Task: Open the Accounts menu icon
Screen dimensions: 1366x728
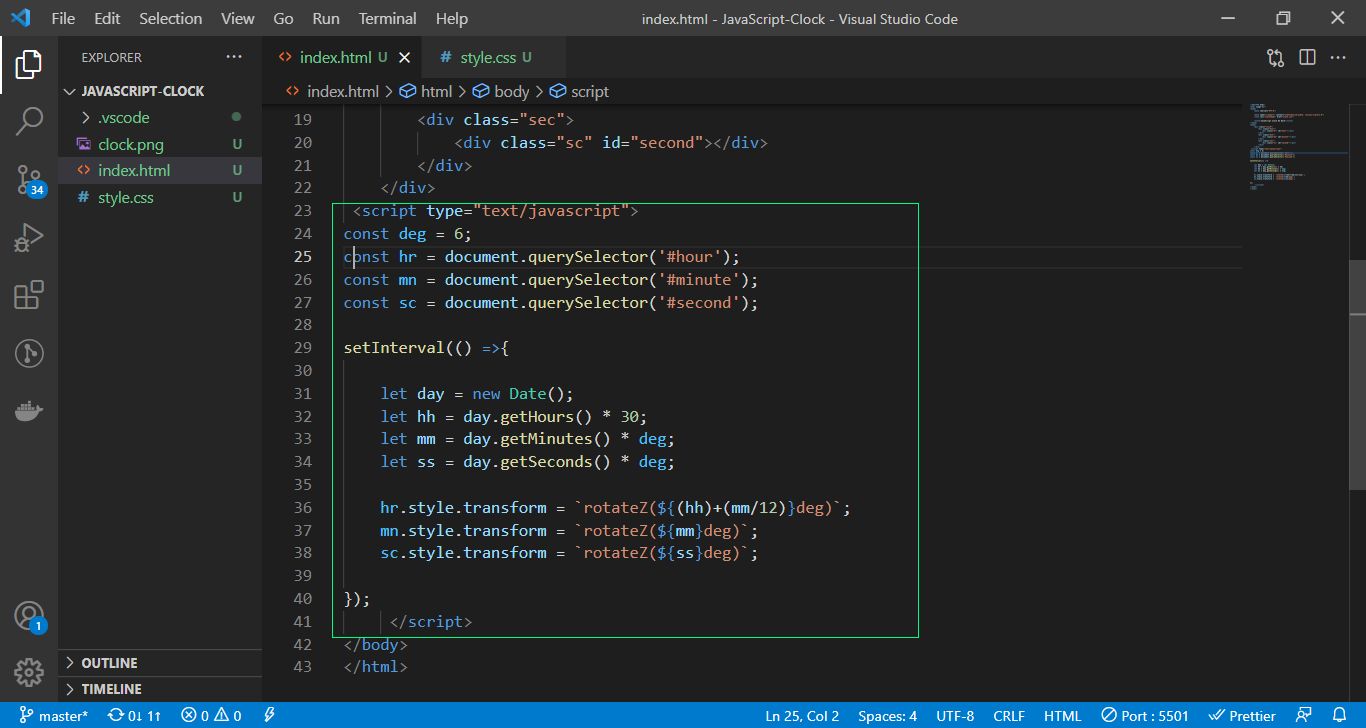Action: tap(30, 616)
